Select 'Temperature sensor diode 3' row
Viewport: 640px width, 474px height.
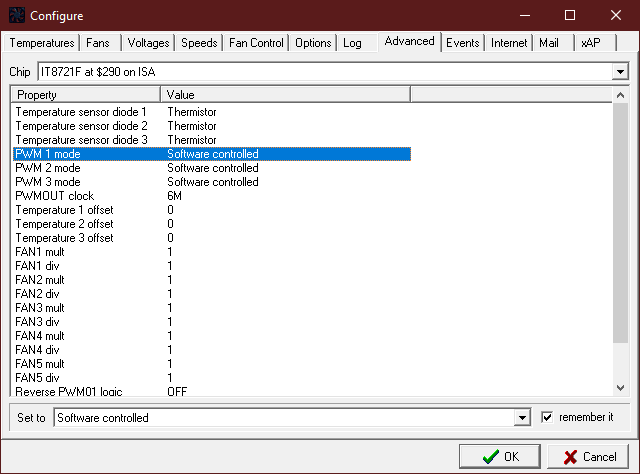click(x=211, y=140)
